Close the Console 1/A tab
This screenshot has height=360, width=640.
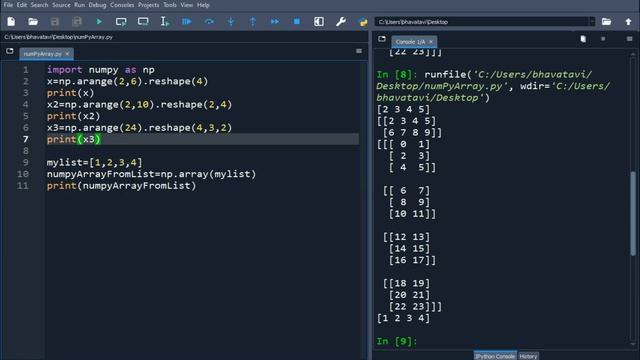pos(431,42)
